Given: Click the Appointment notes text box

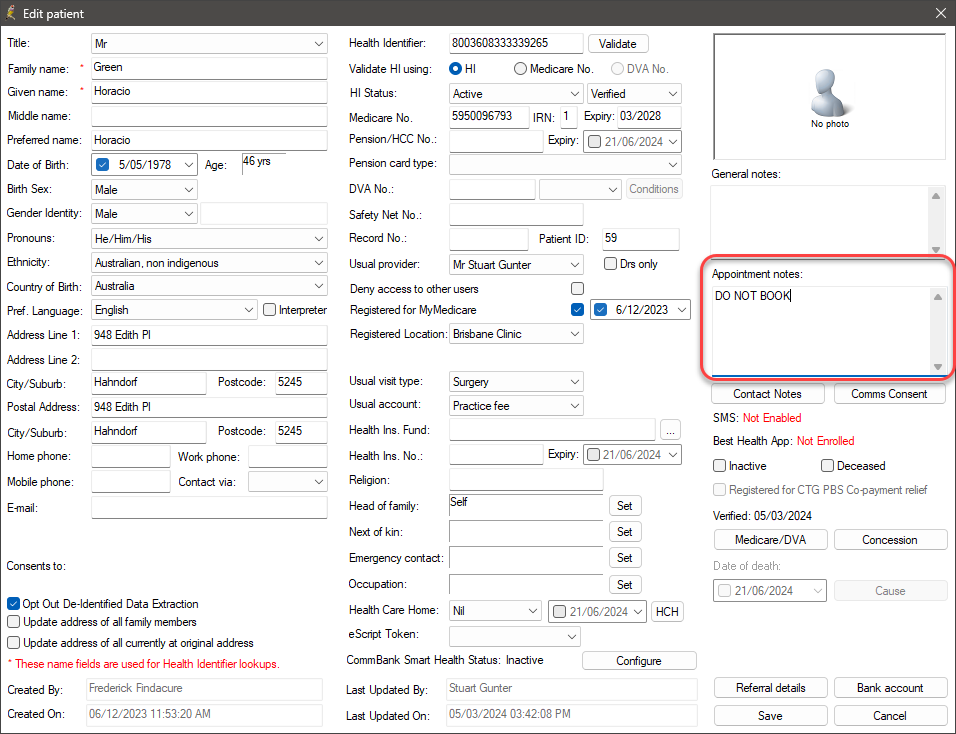Looking at the screenshot, I should click(821, 331).
